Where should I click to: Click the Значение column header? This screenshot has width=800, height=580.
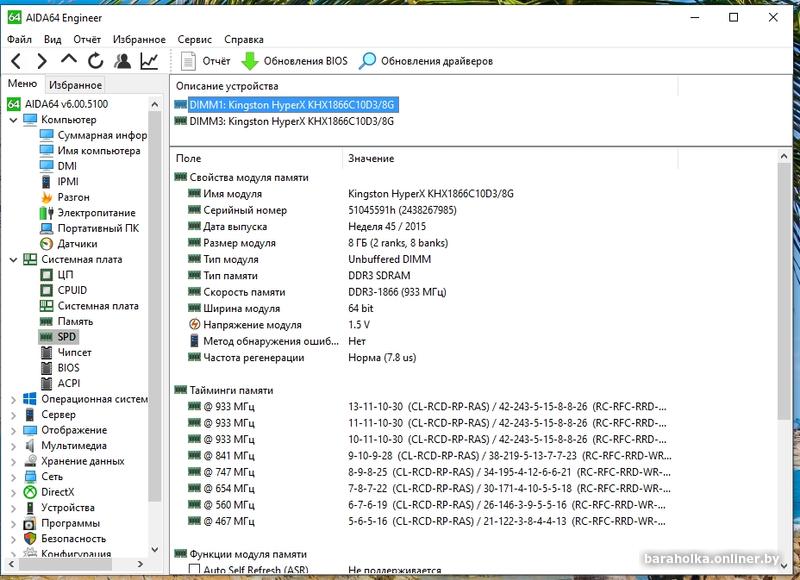tap(371, 158)
